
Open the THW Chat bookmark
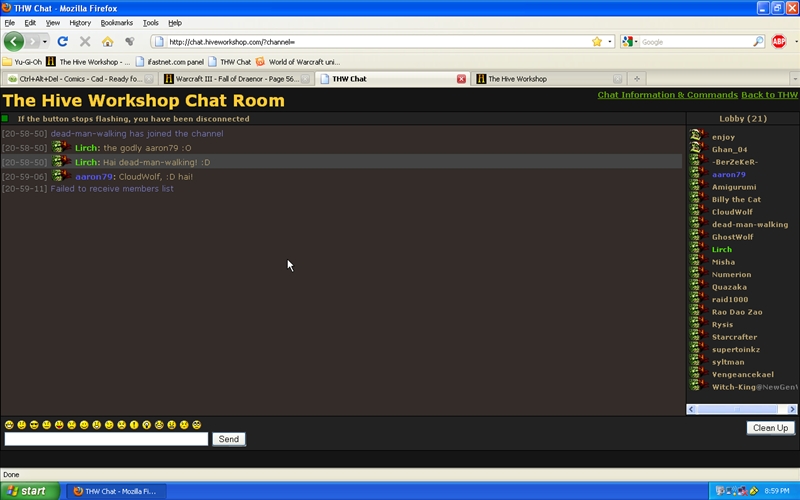coord(230,62)
